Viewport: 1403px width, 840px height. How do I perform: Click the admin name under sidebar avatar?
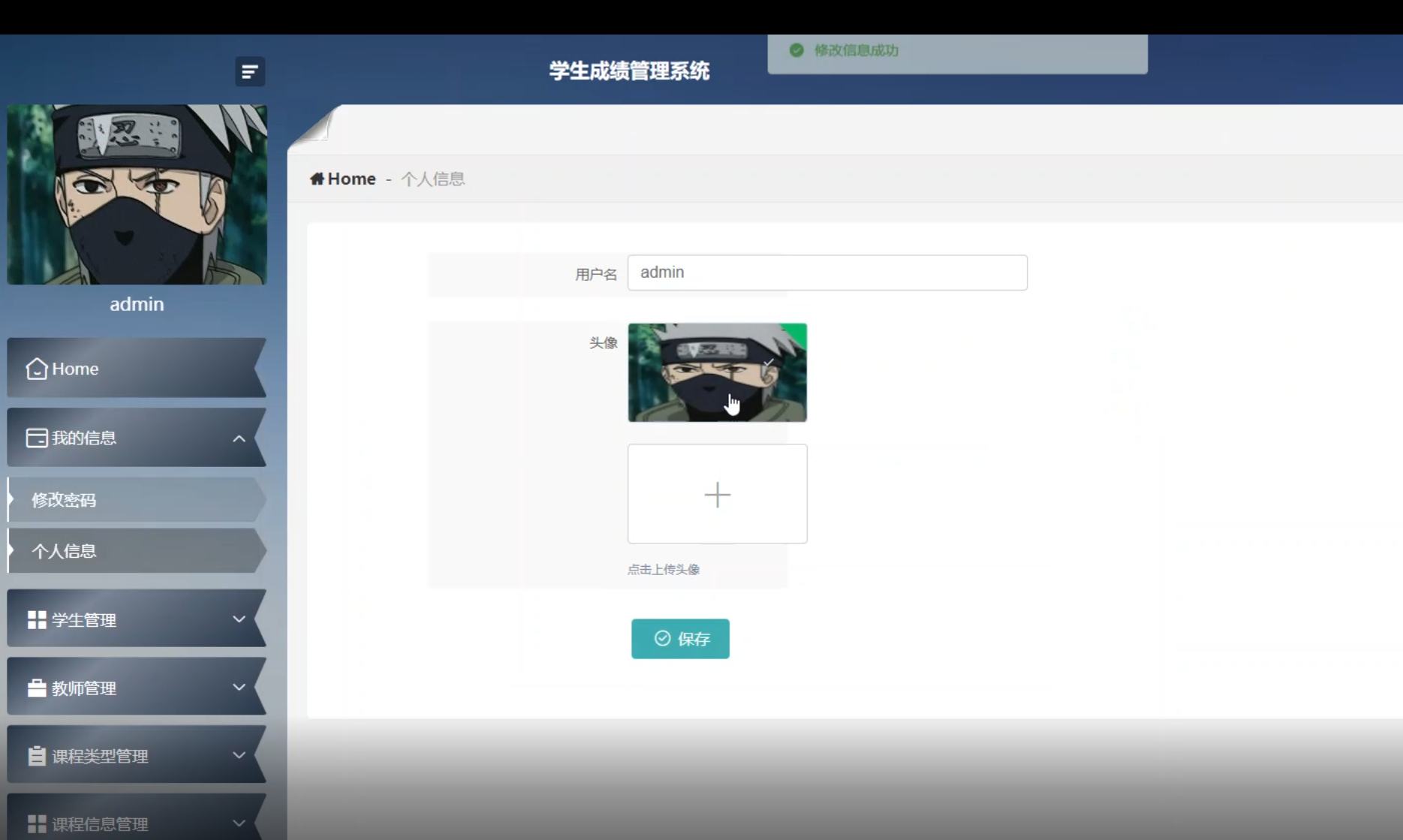pyautogui.click(x=137, y=304)
